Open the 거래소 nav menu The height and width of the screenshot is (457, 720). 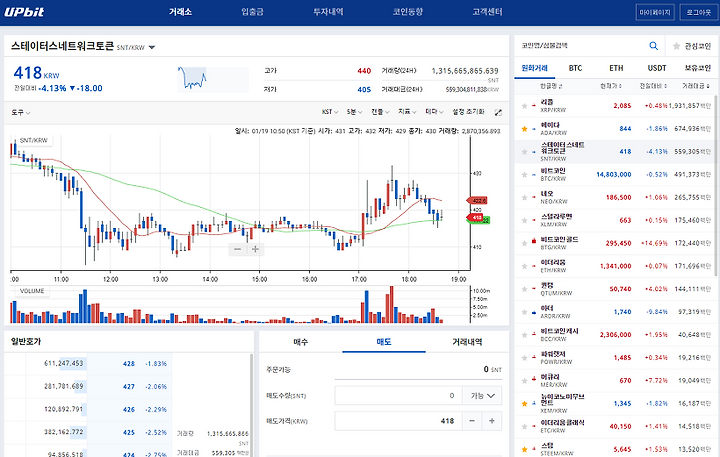click(180, 12)
